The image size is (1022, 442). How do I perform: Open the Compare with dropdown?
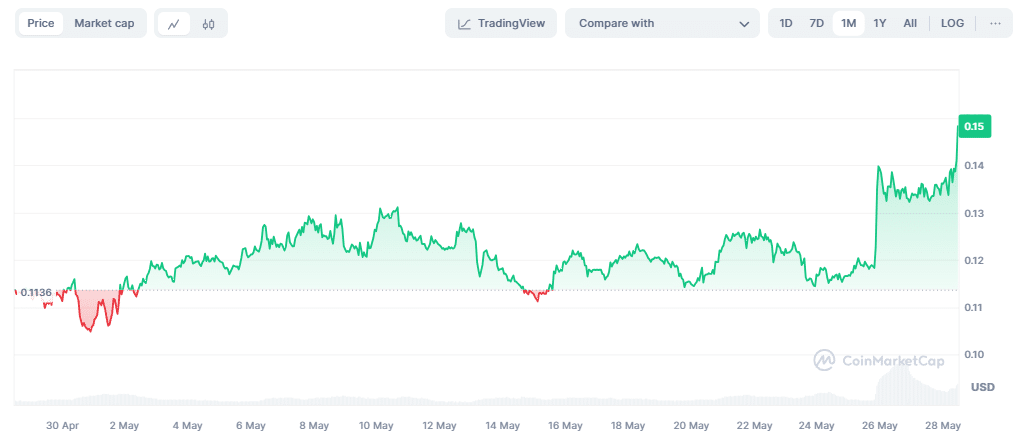[x=661, y=23]
